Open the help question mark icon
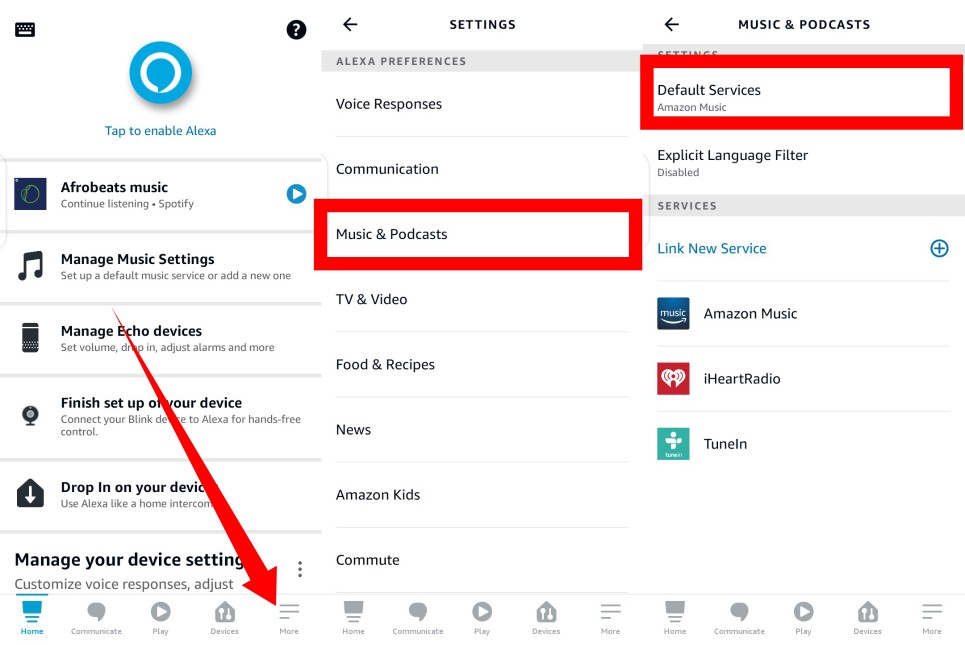Viewport: 965px width, 645px height. pyautogui.click(x=296, y=29)
